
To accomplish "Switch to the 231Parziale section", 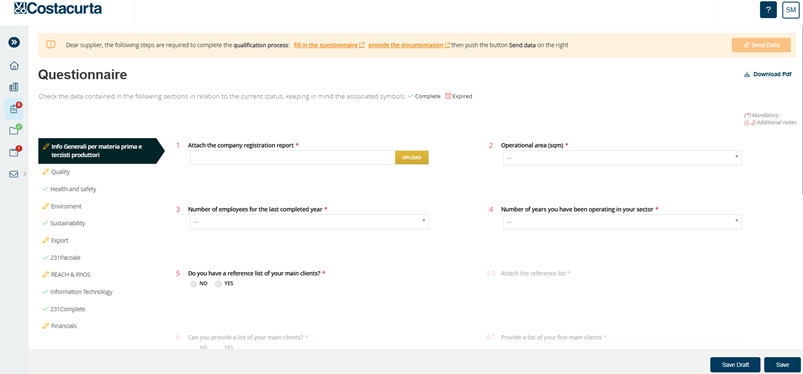I will pos(66,258).
